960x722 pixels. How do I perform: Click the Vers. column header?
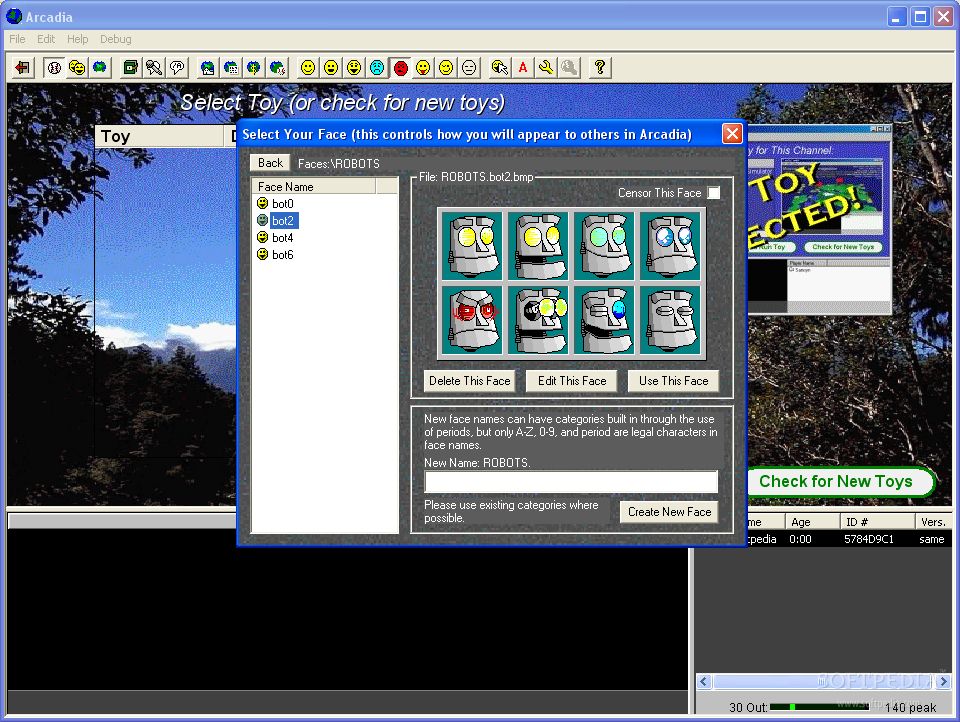pos(934,522)
